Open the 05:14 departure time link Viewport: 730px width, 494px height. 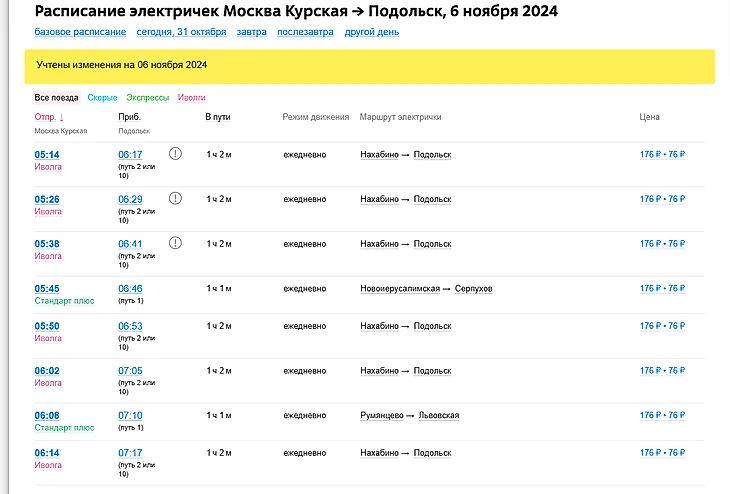coord(47,155)
